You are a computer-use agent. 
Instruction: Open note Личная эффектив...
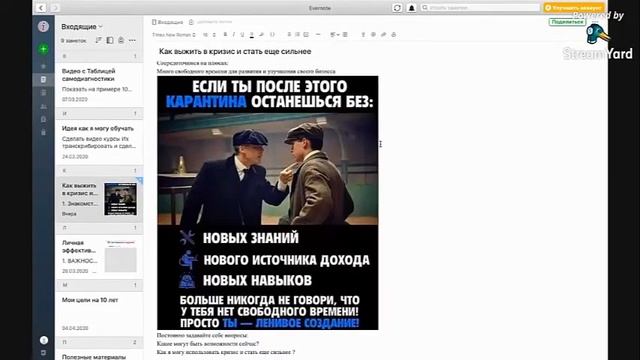[99, 256]
